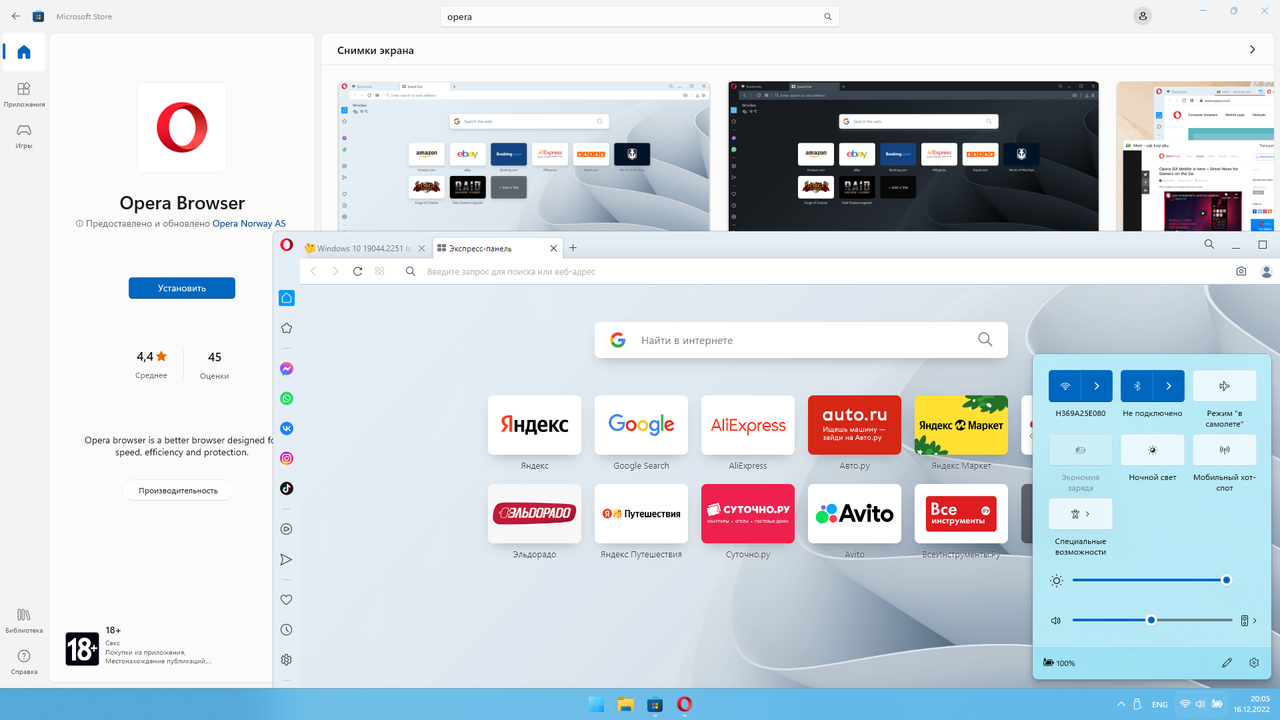Click the ENG language indicator in taskbar
This screenshot has height=720, width=1280.
1160,704
